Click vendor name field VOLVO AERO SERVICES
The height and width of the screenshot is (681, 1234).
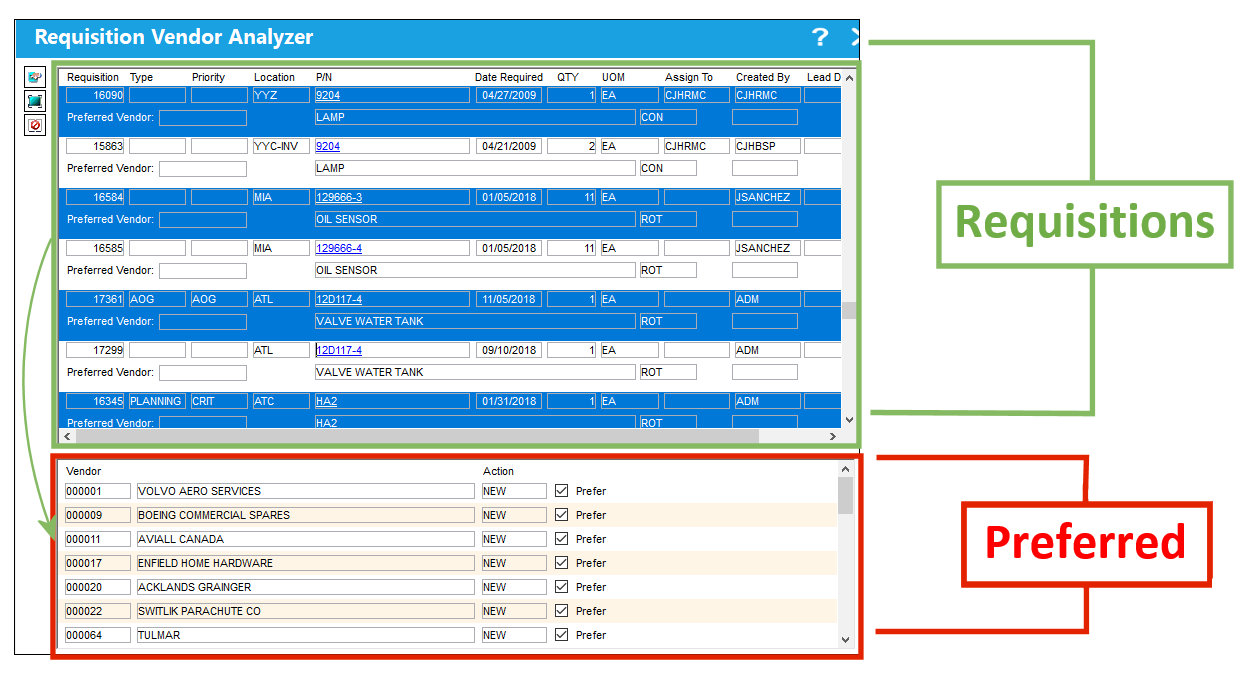pyautogui.click(x=305, y=491)
